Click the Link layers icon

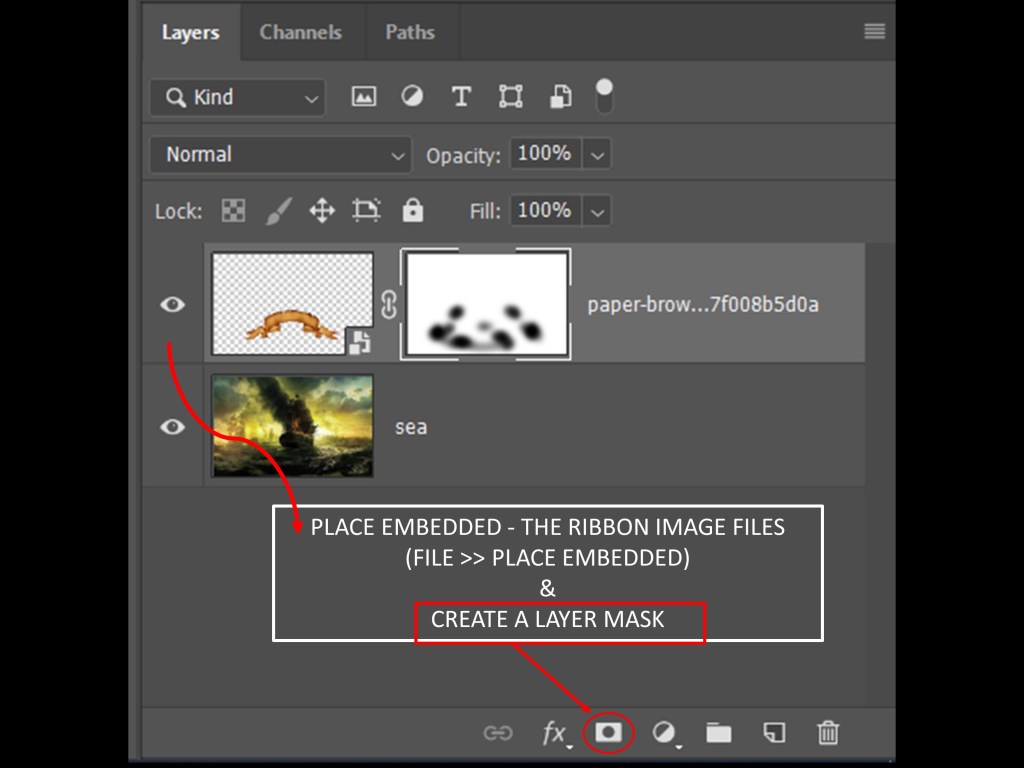[x=497, y=734]
